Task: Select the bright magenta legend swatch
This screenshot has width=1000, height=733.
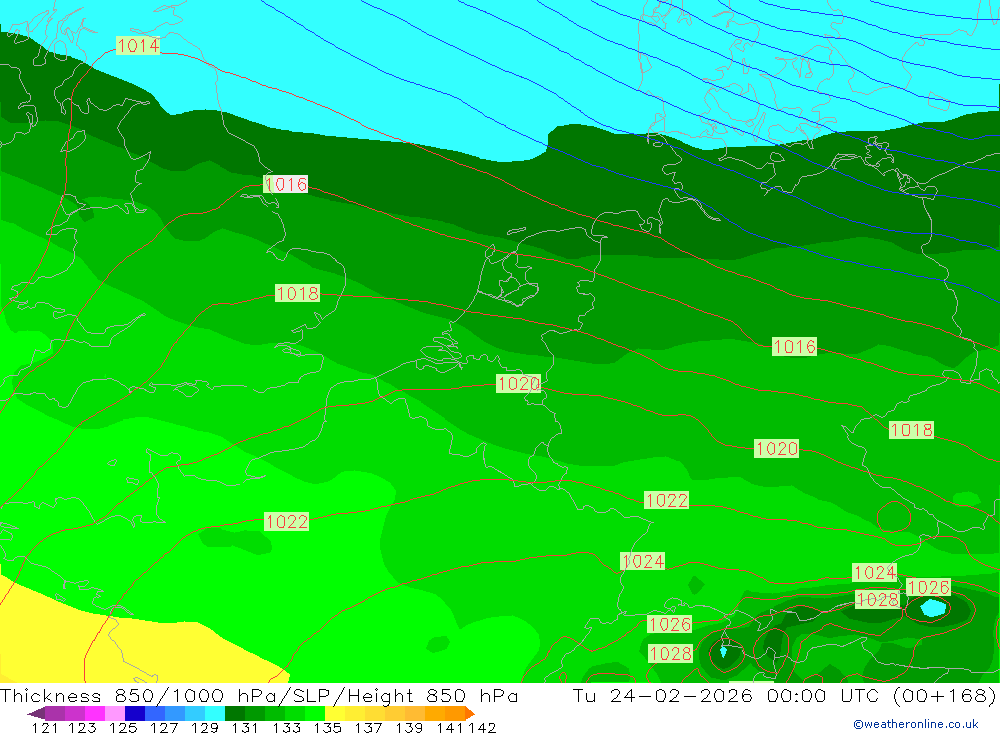Action: point(95,713)
